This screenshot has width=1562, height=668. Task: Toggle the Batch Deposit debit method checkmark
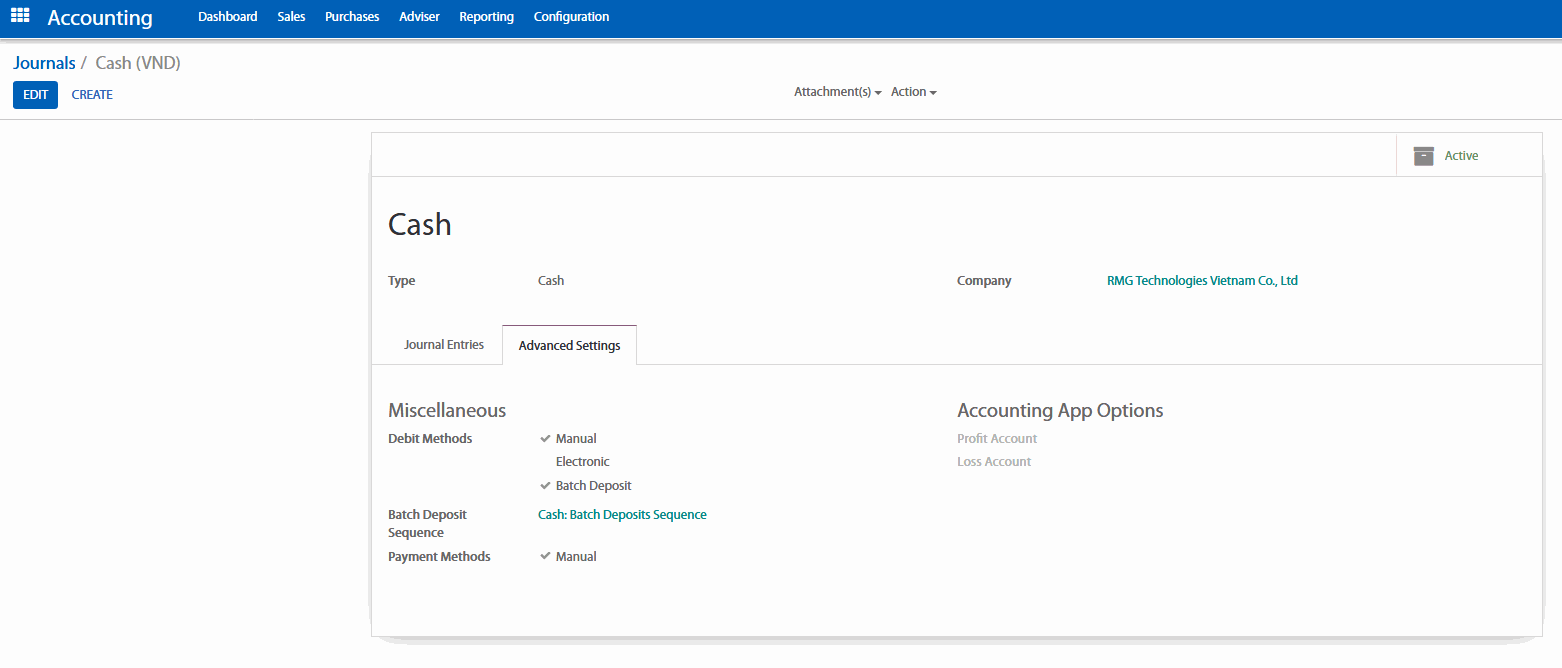point(545,486)
